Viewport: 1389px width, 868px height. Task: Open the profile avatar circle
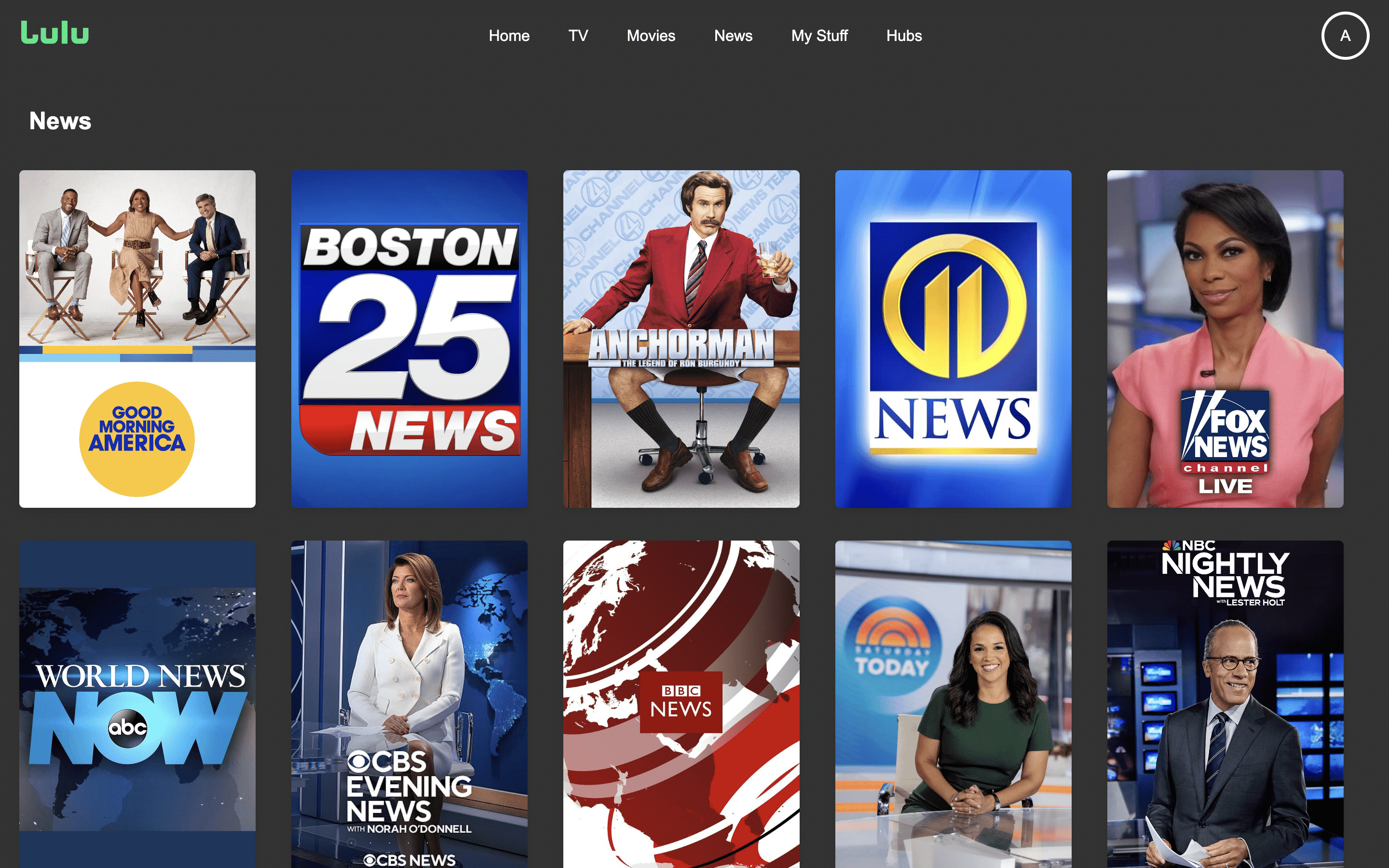click(1344, 36)
